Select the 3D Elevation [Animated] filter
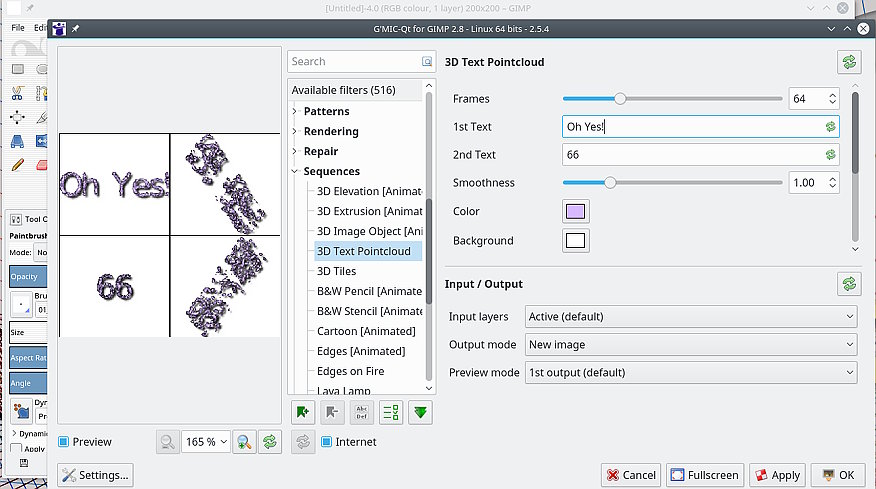 tap(369, 191)
